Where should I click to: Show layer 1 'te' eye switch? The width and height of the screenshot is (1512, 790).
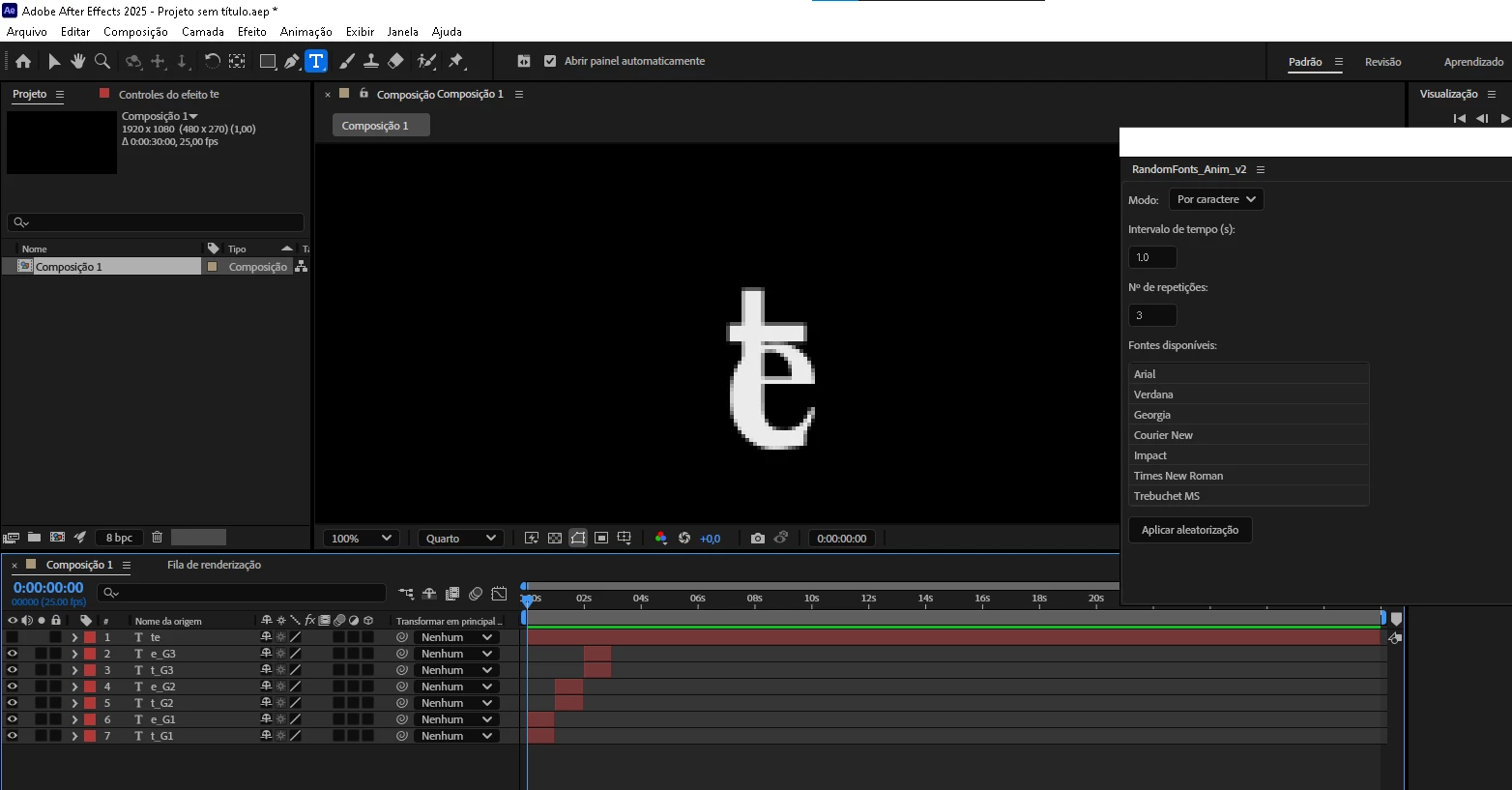click(x=13, y=637)
